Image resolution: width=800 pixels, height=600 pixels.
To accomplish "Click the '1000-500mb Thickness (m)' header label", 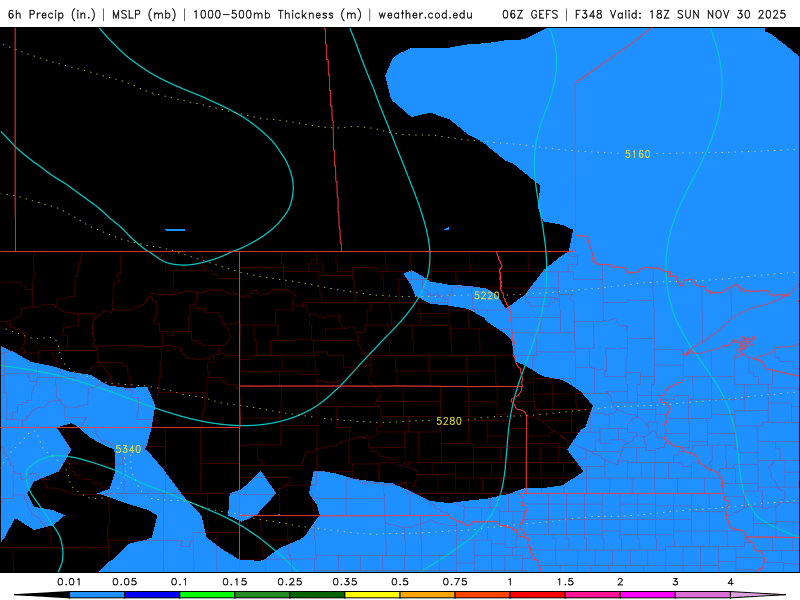I will pos(277,14).
